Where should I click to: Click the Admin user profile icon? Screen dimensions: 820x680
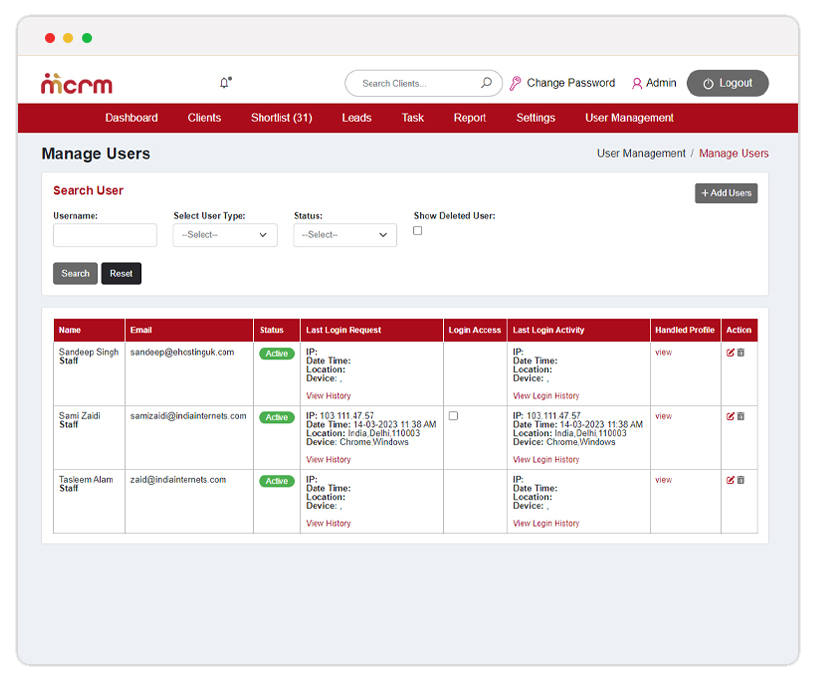(x=637, y=83)
